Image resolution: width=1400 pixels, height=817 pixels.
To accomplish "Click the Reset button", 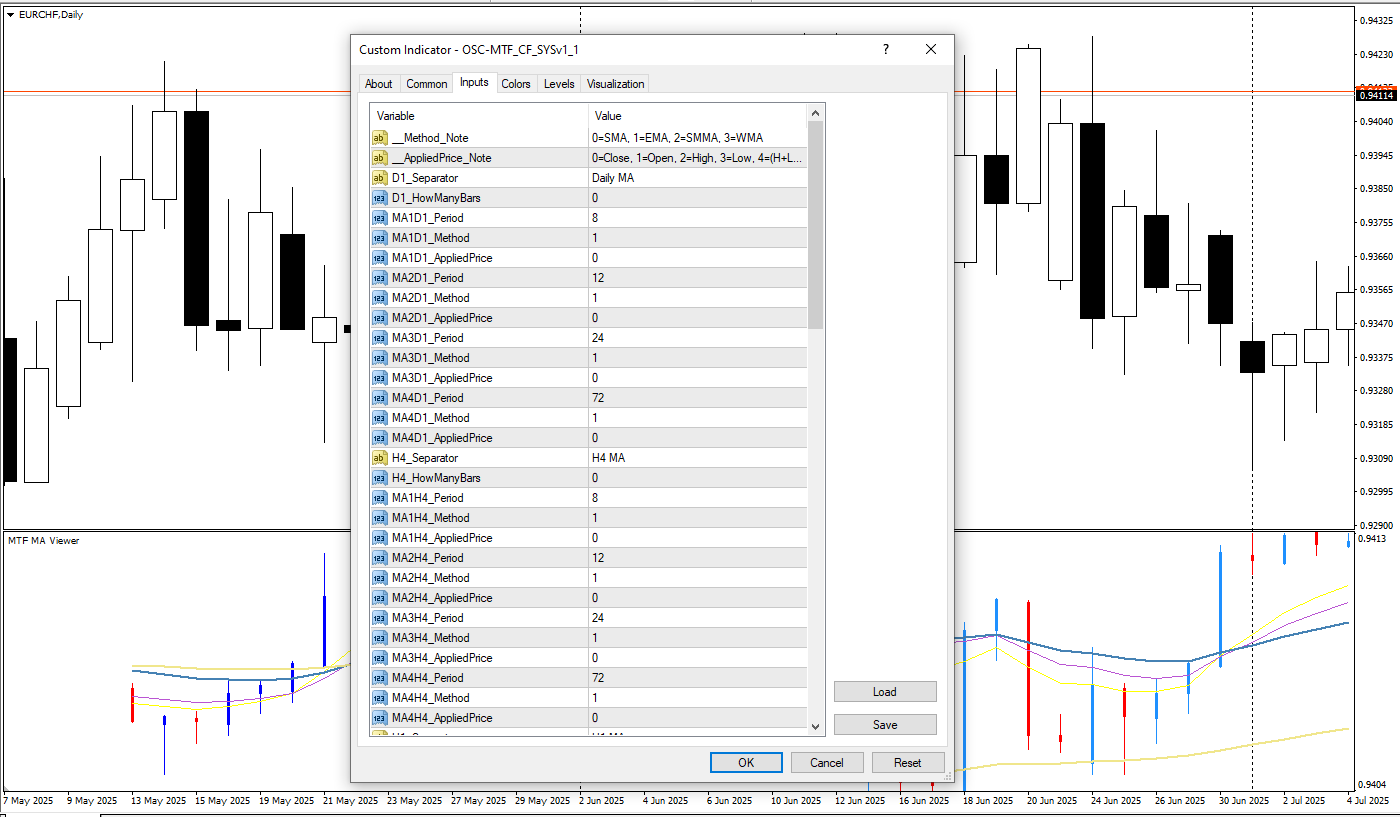I will (x=908, y=763).
